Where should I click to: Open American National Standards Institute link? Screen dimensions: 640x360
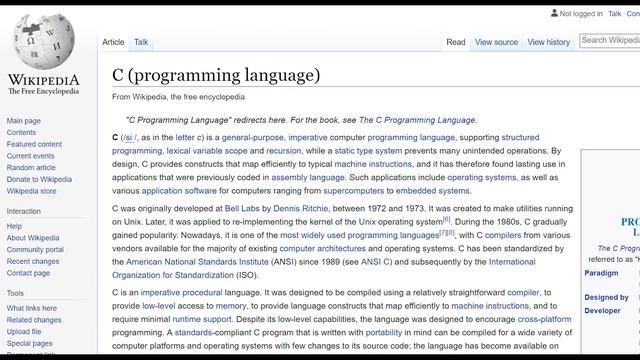pyautogui.click(x=197, y=262)
